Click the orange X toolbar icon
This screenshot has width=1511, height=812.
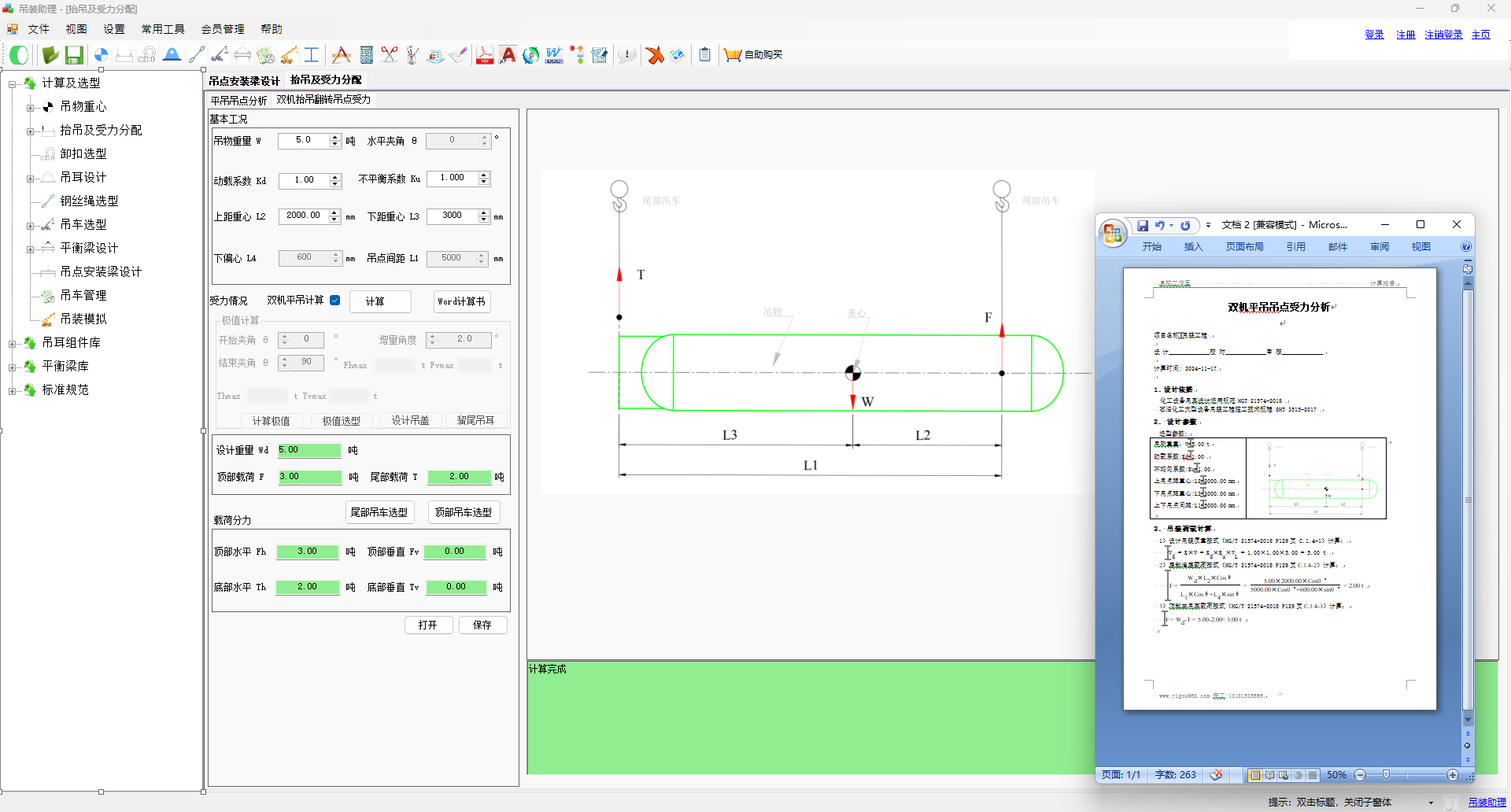coord(654,54)
